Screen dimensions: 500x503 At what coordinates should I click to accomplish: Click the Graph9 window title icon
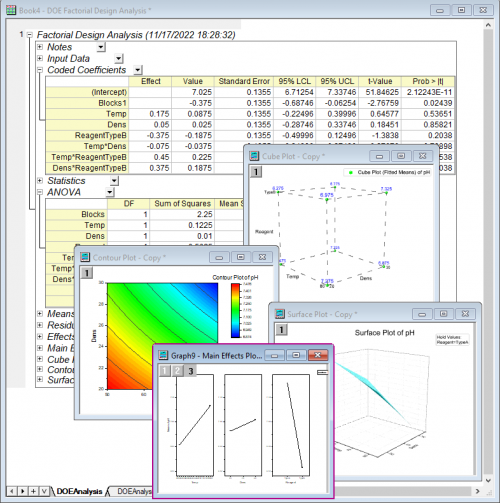(163, 355)
